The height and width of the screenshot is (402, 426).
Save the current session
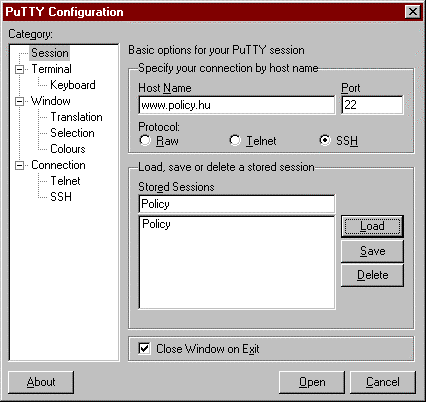pyautogui.click(x=372, y=251)
